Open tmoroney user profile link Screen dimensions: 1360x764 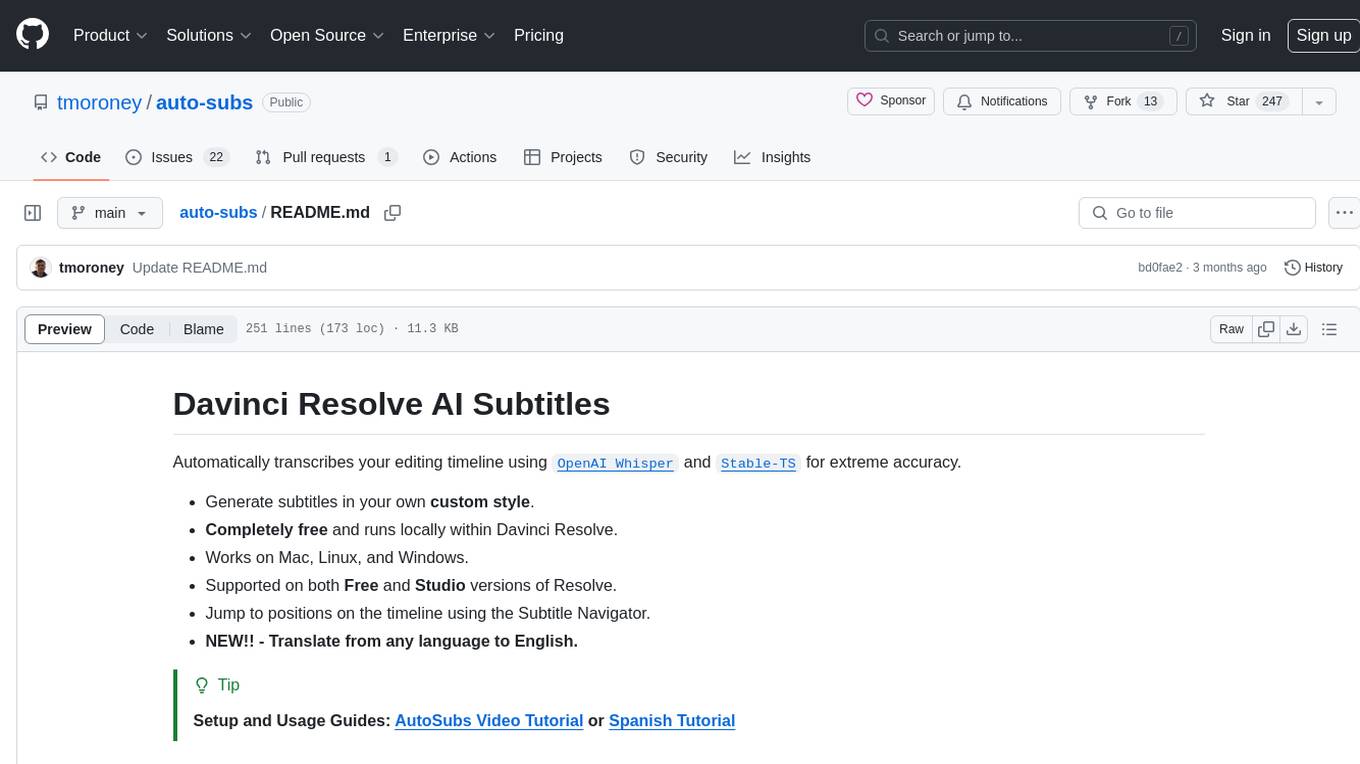click(99, 102)
